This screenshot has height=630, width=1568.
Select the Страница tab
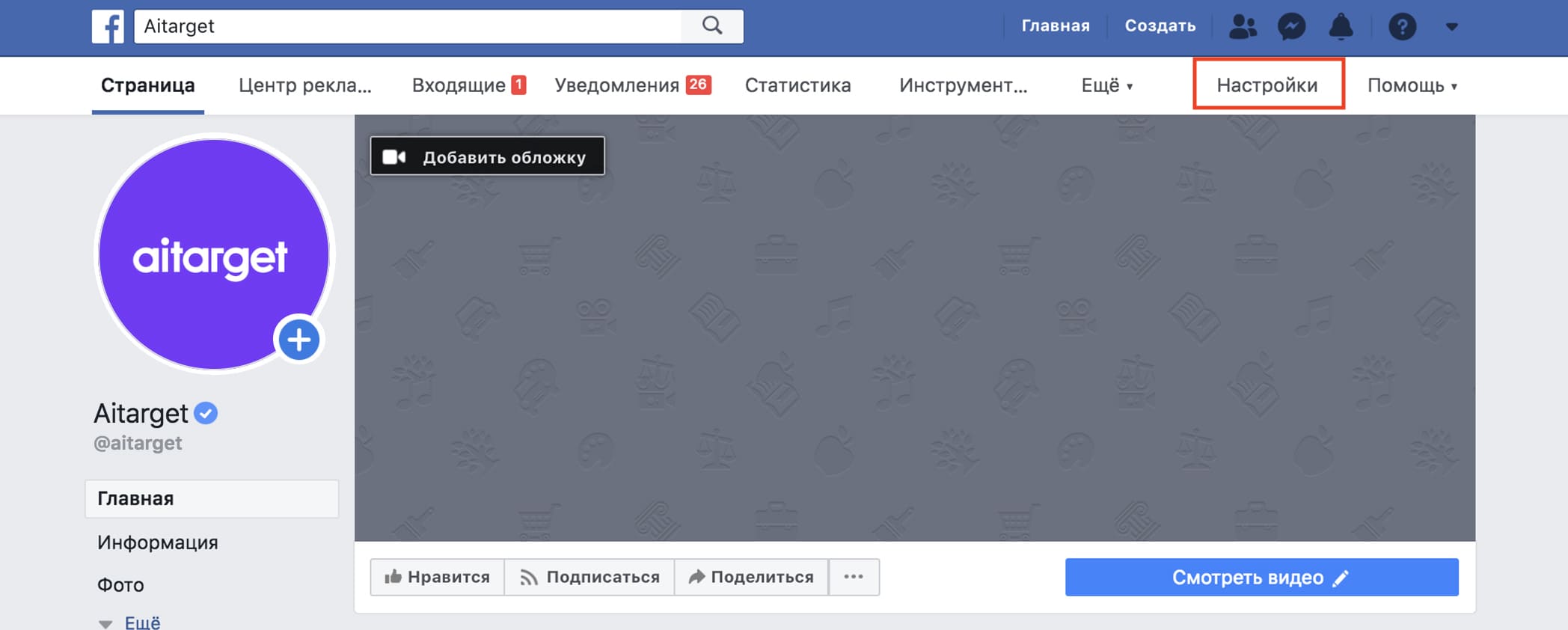pos(148,85)
